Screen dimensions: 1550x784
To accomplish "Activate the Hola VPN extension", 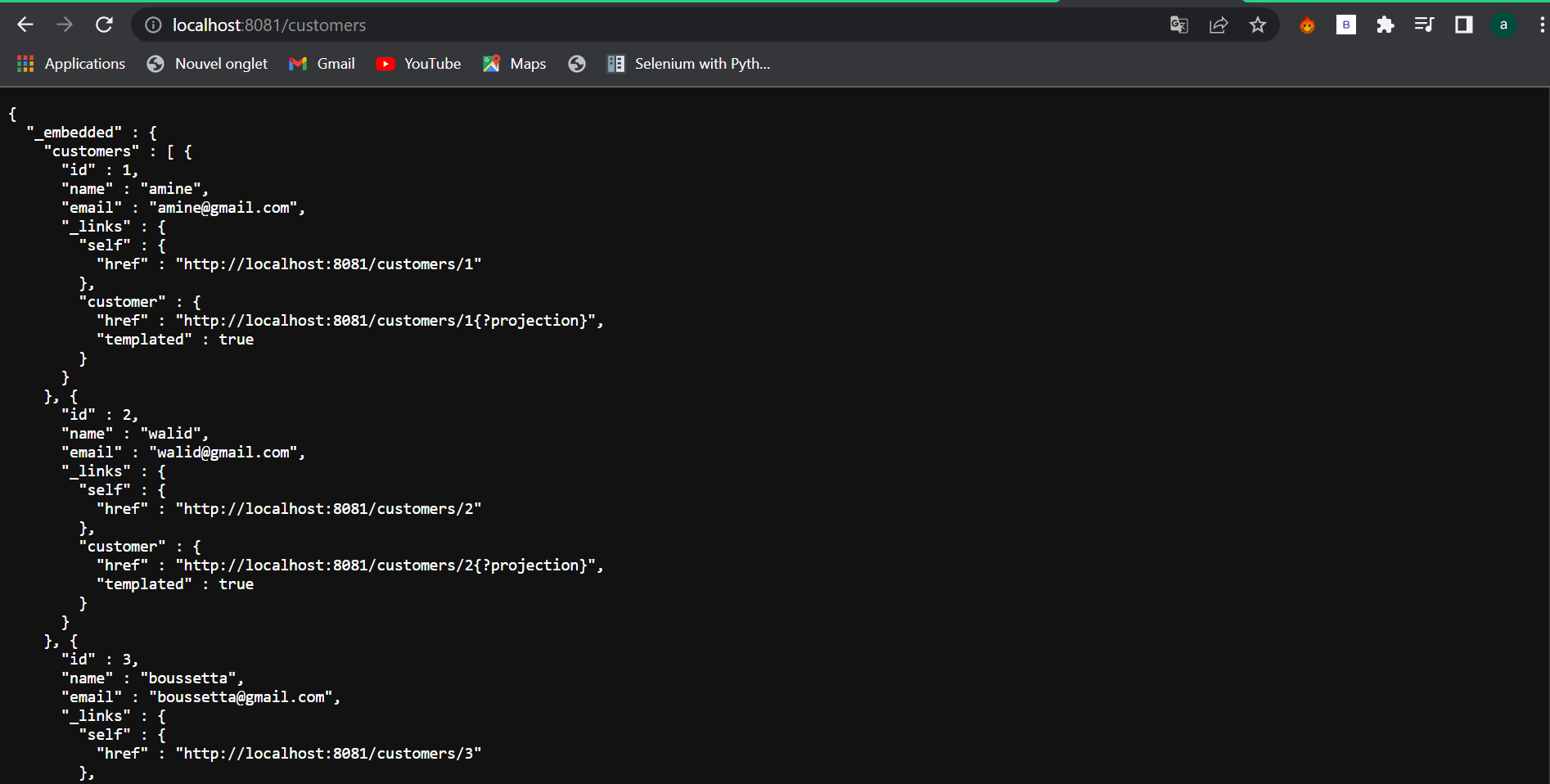I will [1306, 25].
